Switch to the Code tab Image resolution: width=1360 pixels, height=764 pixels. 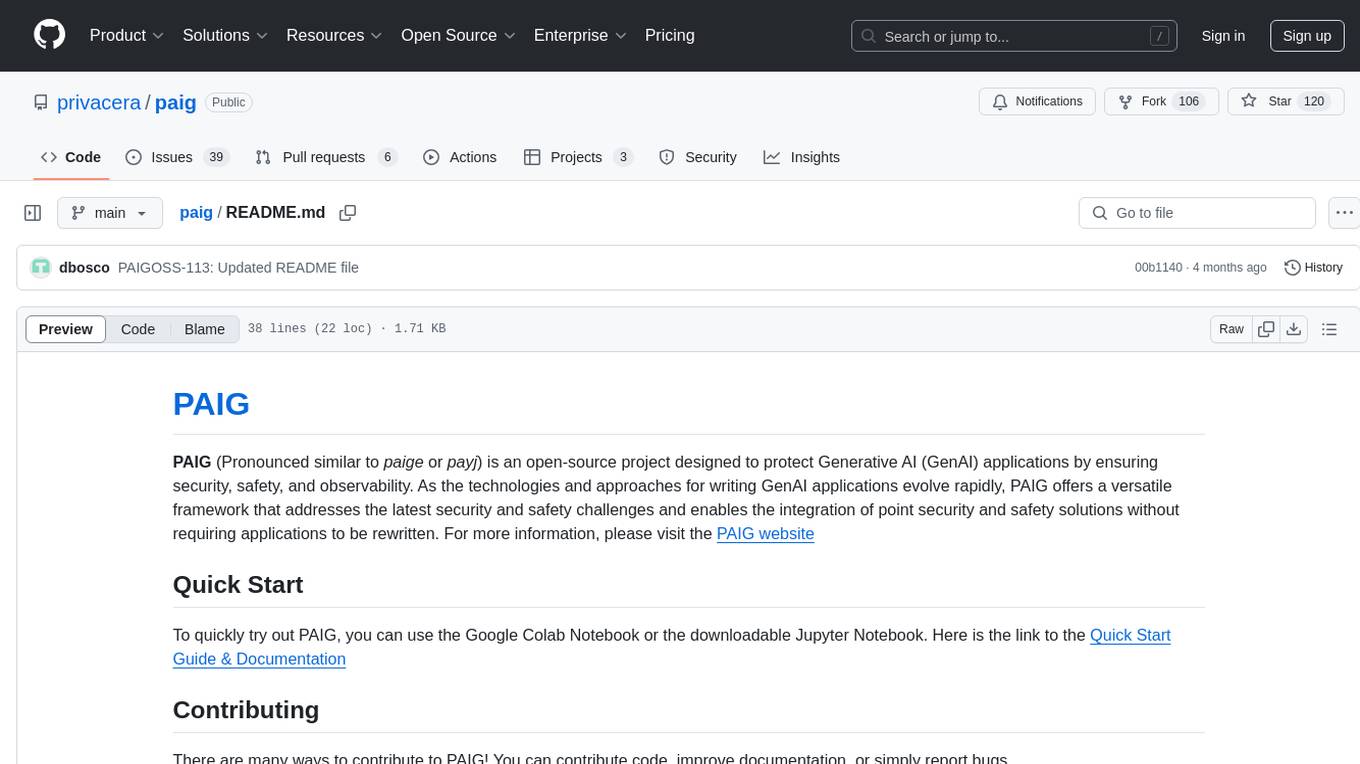tap(71, 157)
